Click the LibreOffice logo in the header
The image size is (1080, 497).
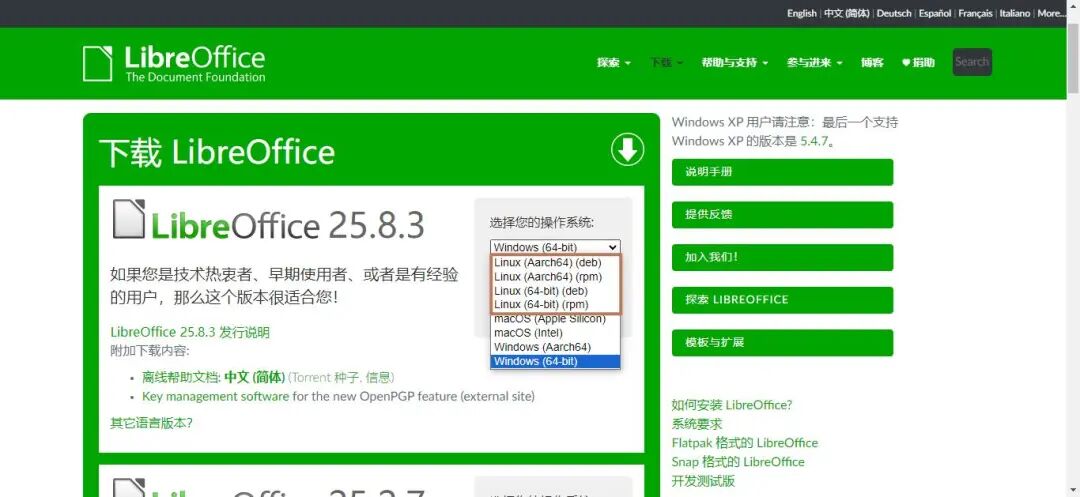pyautogui.click(x=174, y=63)
